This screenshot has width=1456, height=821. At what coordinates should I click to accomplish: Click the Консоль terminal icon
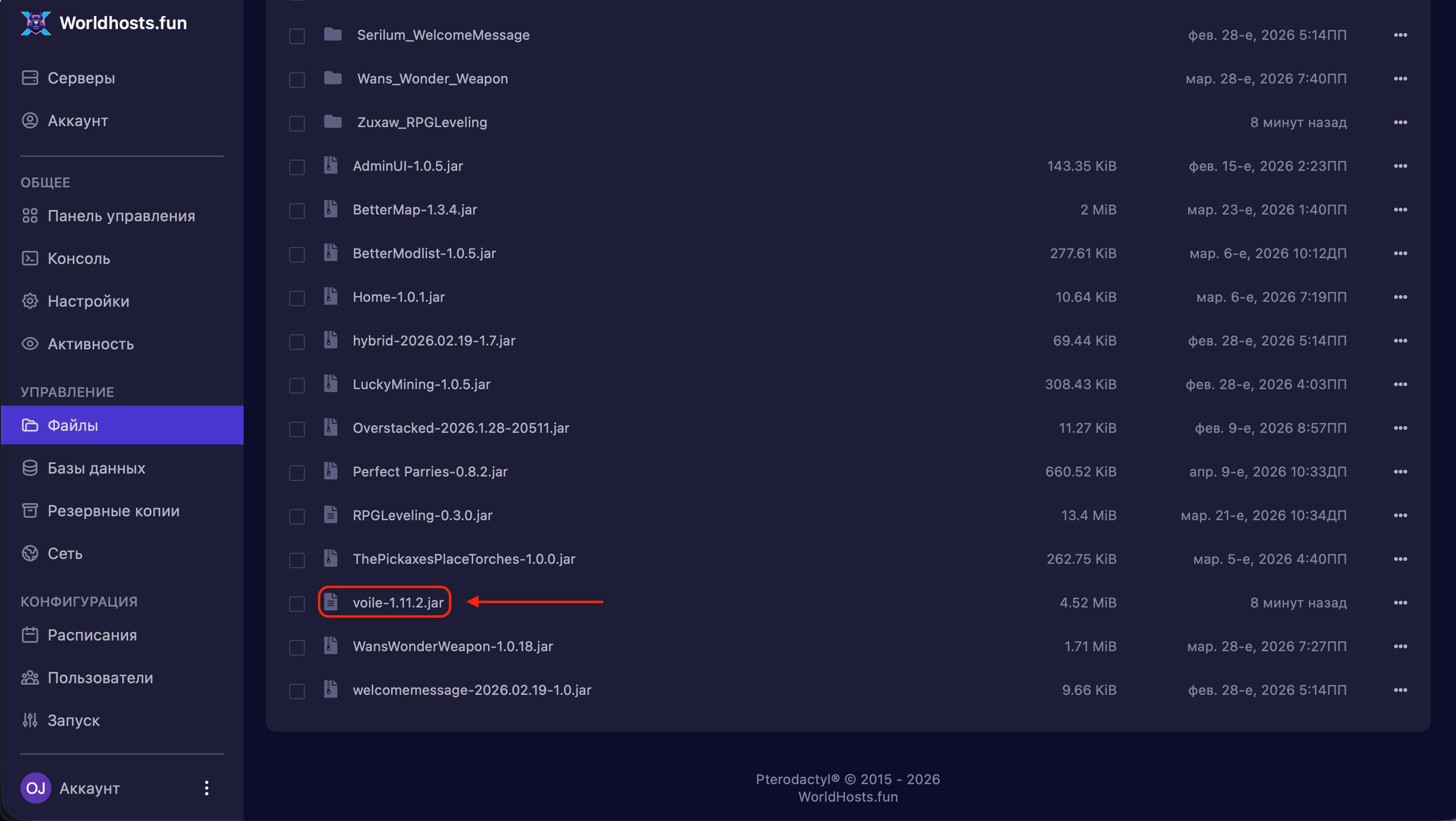(x=30, y=258)
